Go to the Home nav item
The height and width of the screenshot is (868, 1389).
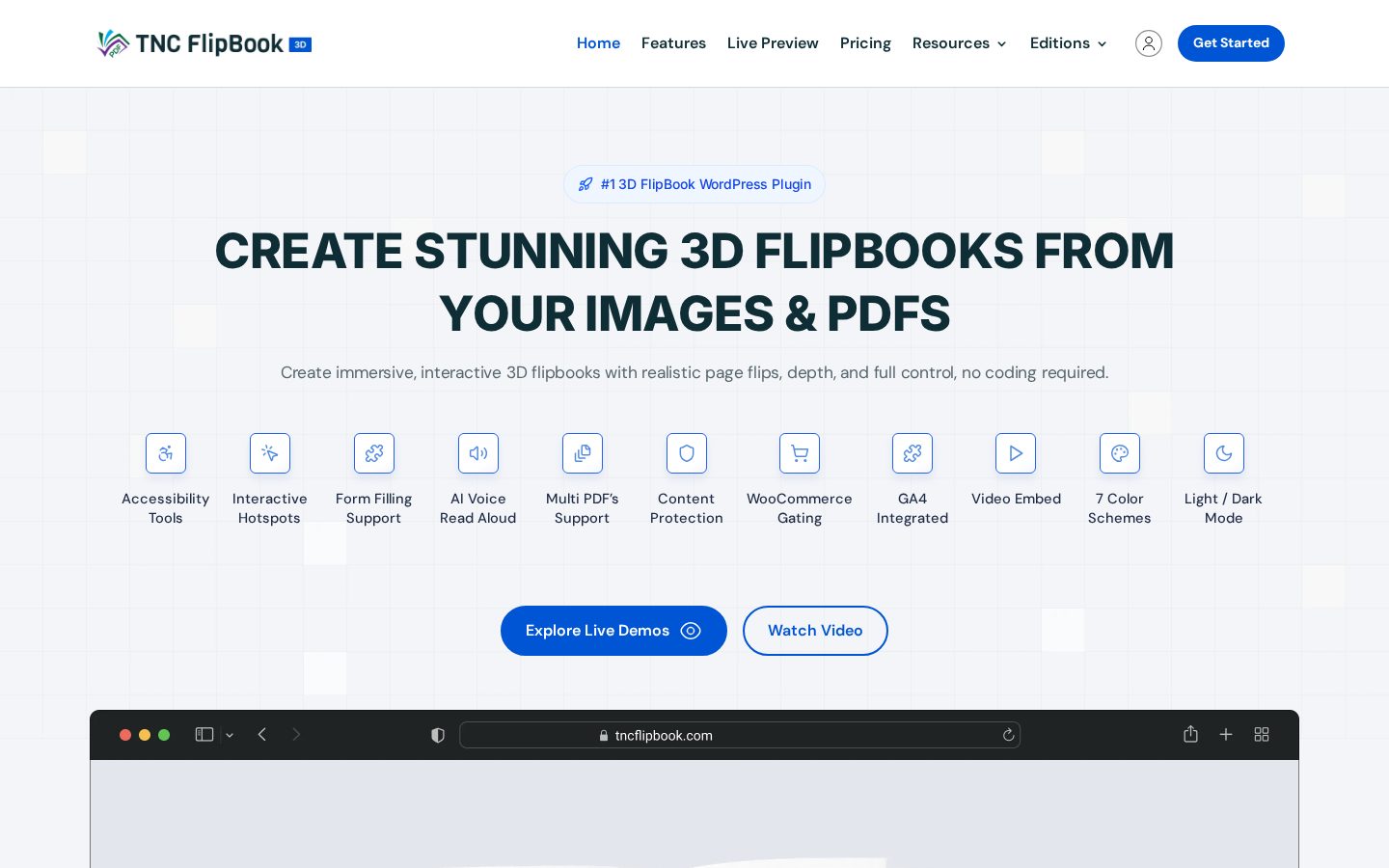coord(598,43)
